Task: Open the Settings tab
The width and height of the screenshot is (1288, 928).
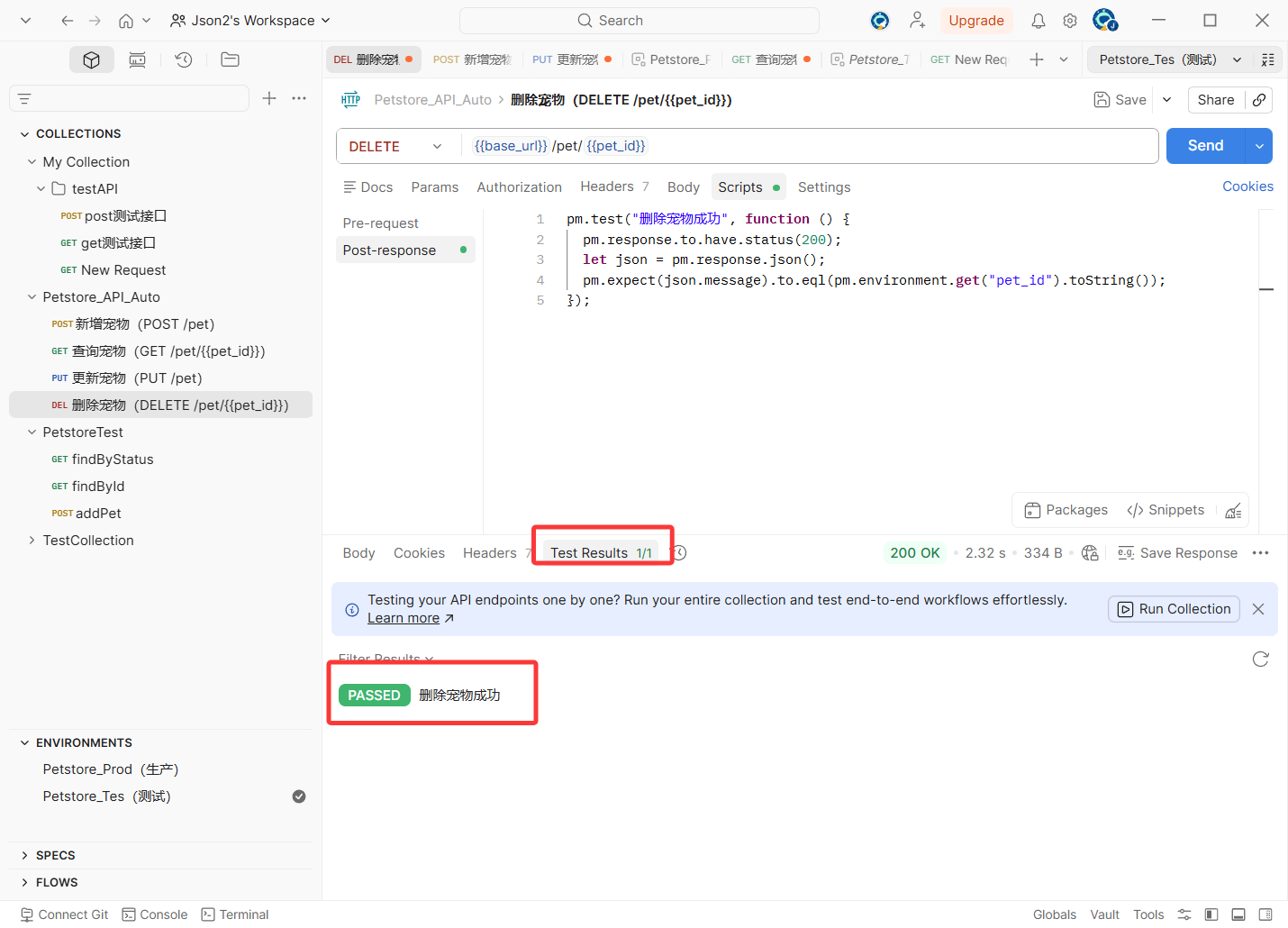Action: [x=824, y=187]
